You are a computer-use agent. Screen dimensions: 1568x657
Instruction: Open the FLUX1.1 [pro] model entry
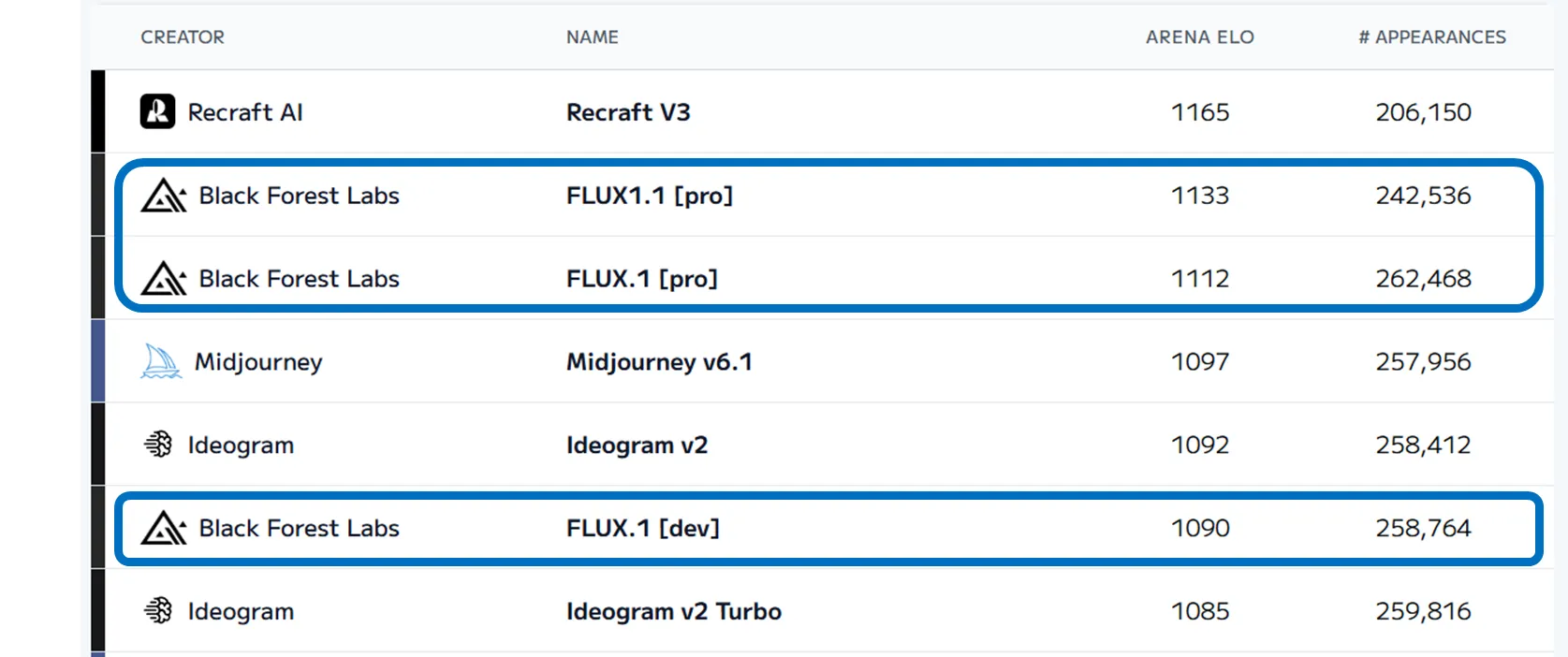point(650,196)
